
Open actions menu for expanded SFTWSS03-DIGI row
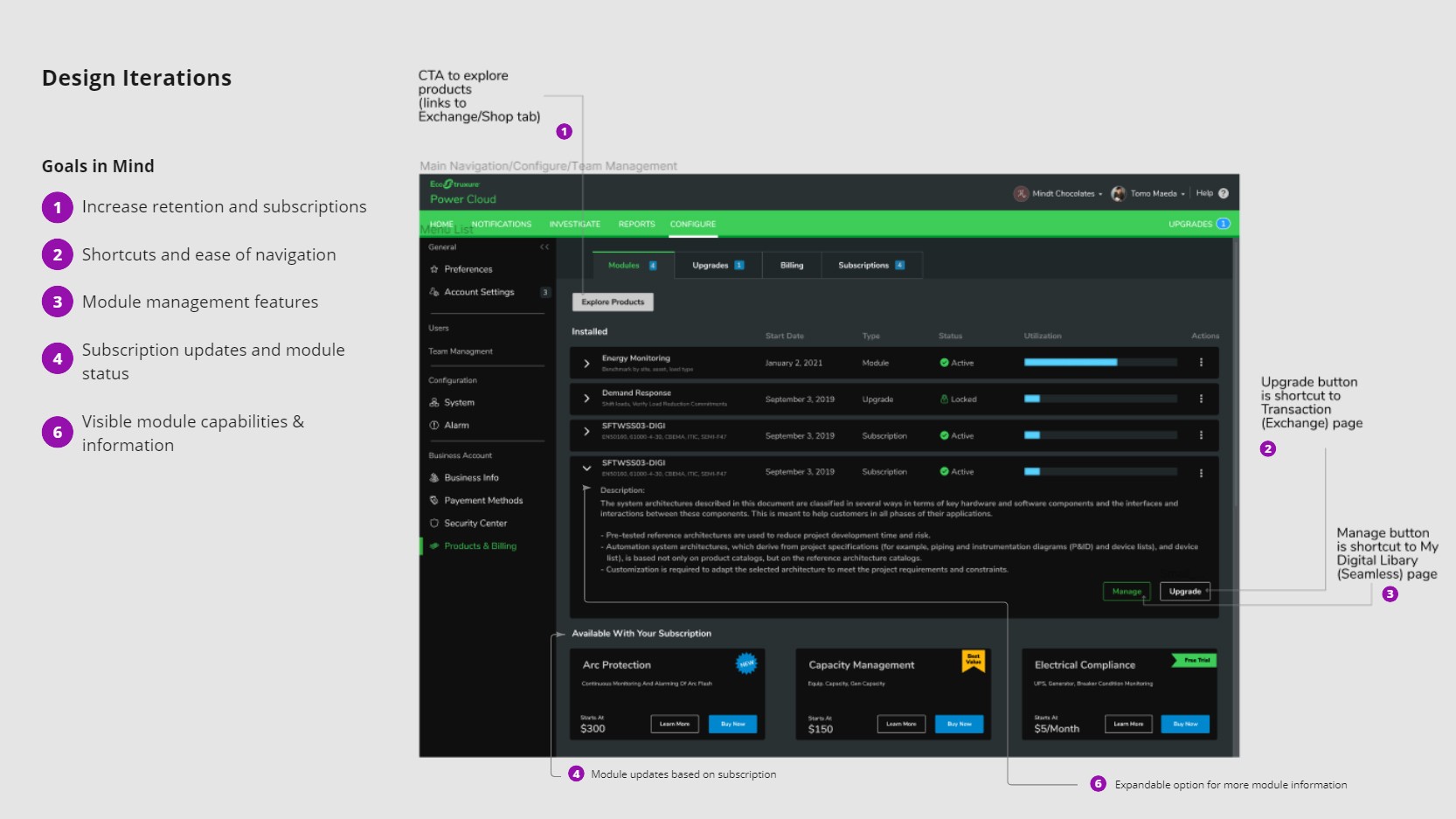pos(1201,473)
